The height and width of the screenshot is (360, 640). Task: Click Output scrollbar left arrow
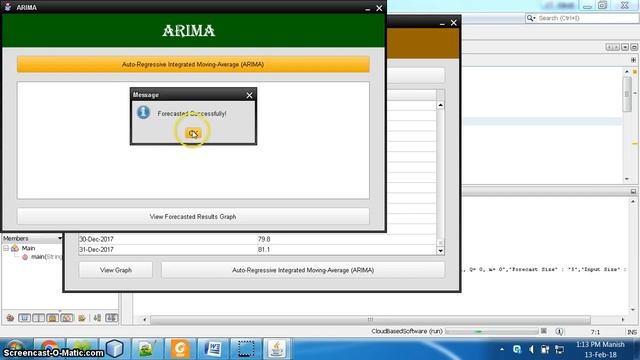click(144, 320)
